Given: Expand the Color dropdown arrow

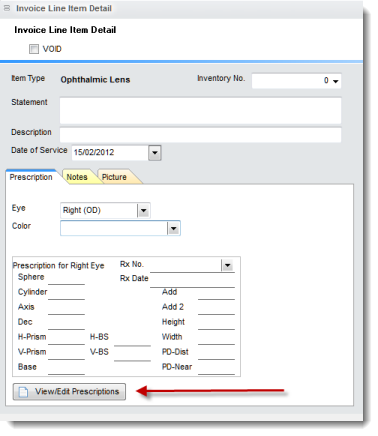Looking at the screenshot, I should pos(173,229).
